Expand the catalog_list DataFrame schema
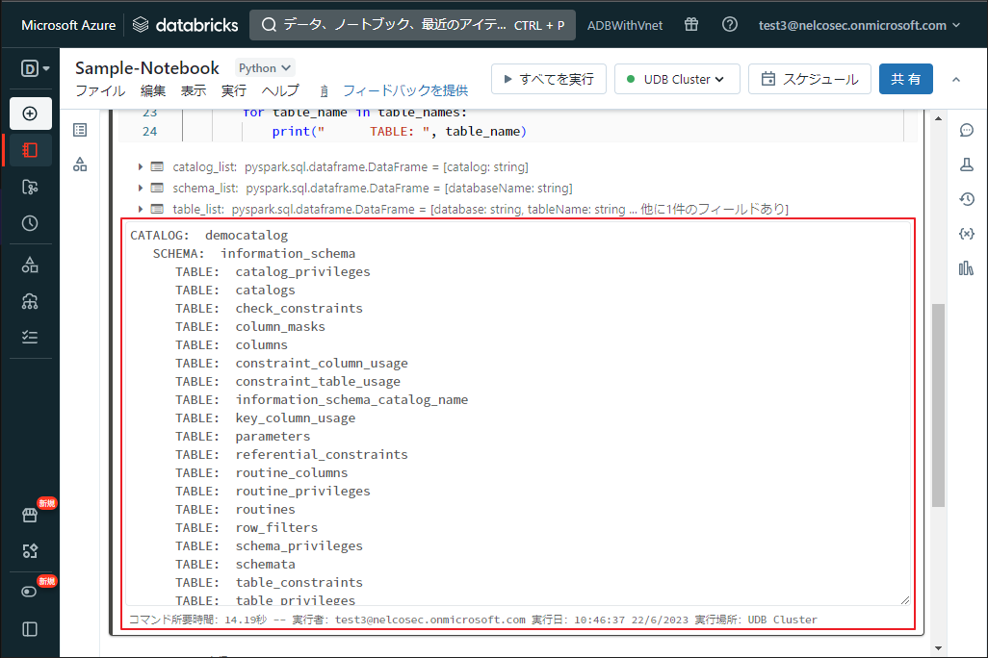988x658 pixels. [x=141, y=167]
